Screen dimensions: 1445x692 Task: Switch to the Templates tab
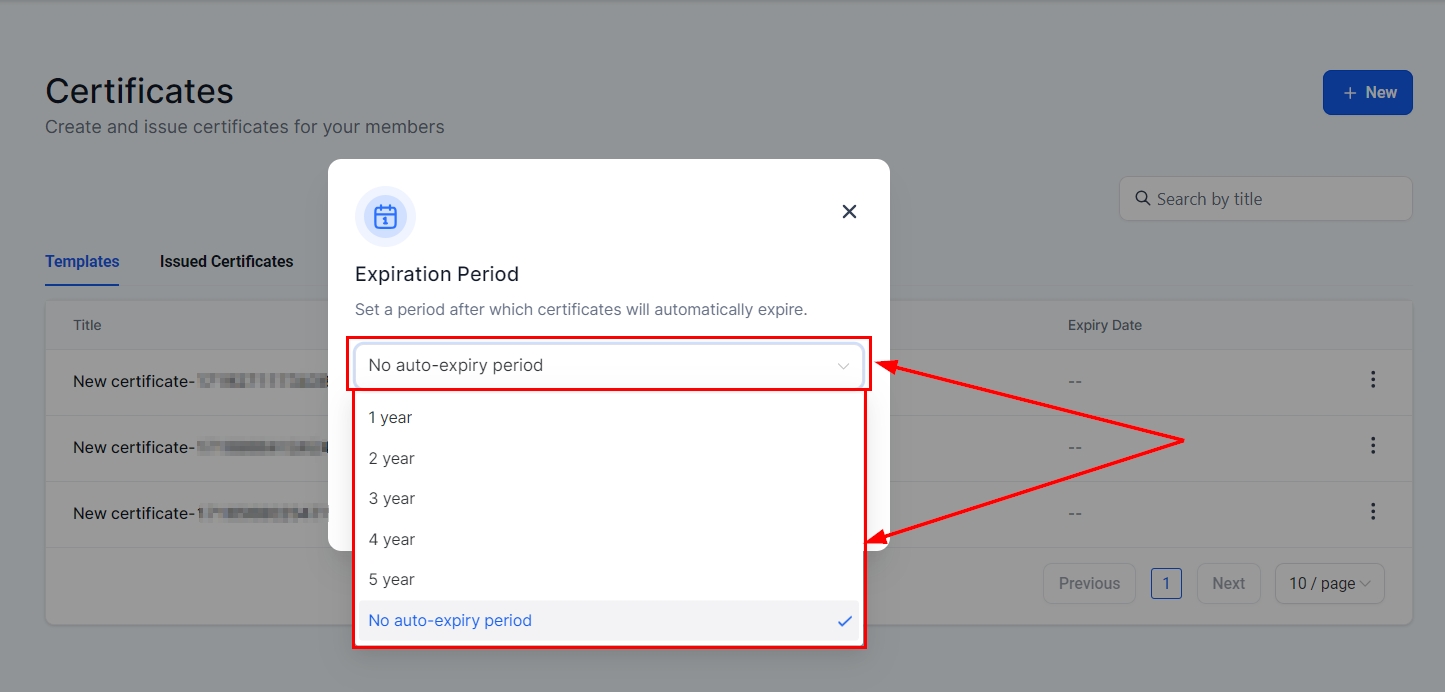[82, 262]
